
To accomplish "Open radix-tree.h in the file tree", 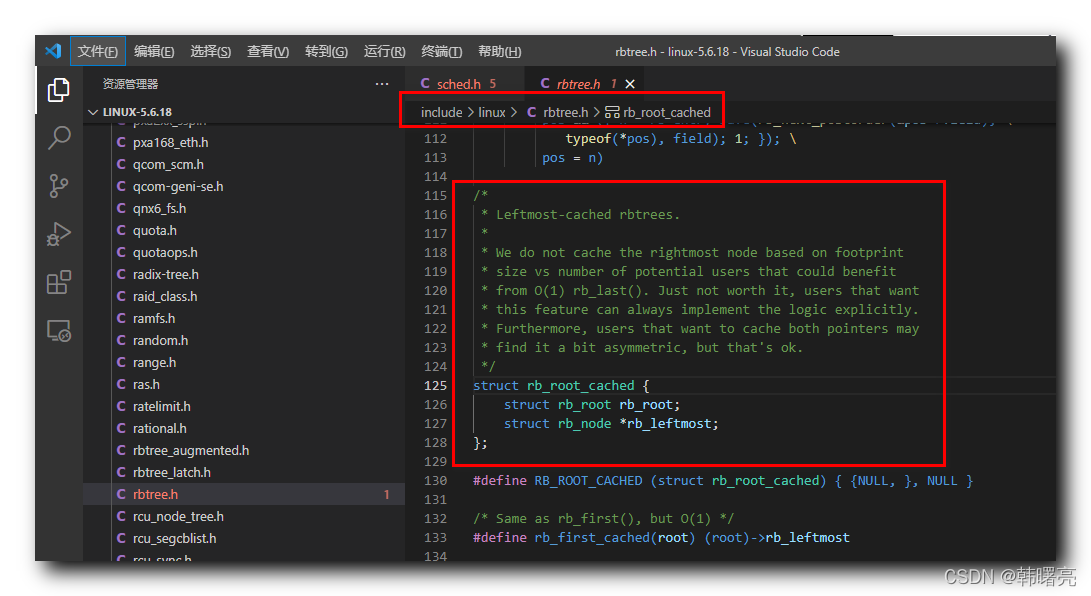I will [166, 275].
